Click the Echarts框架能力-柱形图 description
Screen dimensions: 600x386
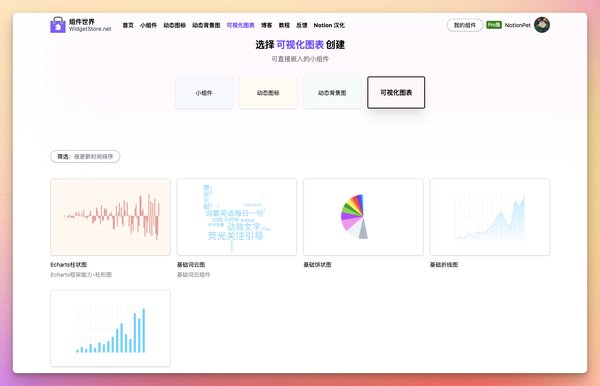[81, 275]
